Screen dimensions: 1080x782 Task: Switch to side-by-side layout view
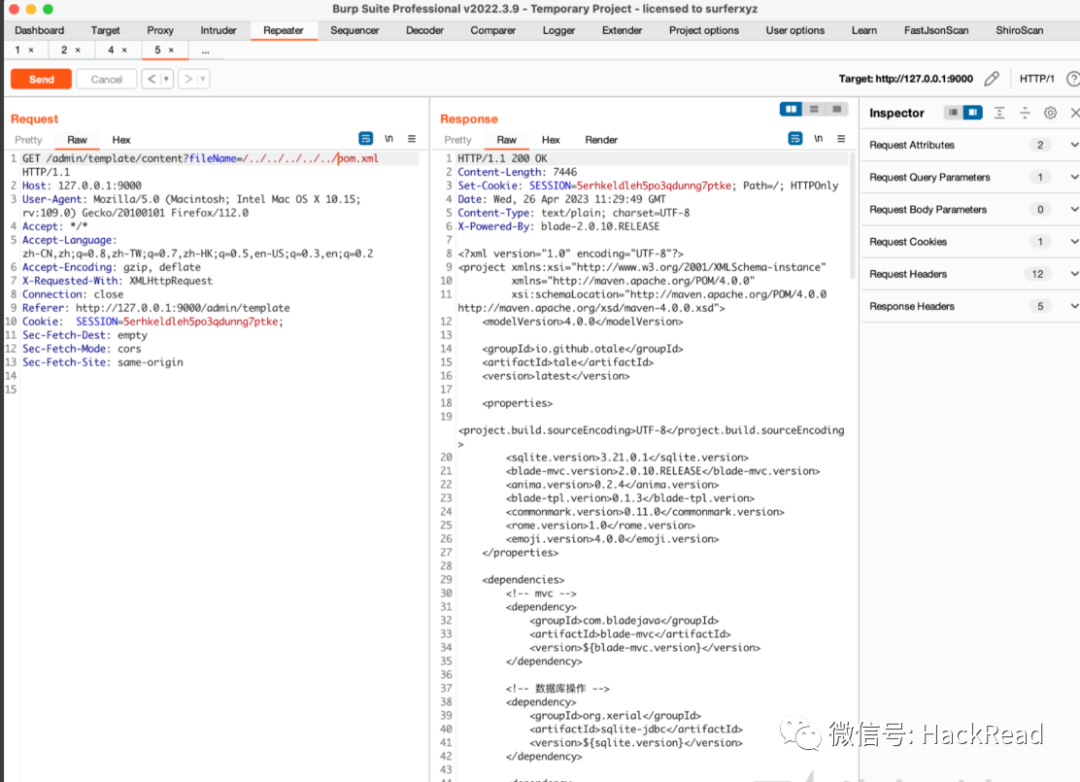[x=791, y=109]
